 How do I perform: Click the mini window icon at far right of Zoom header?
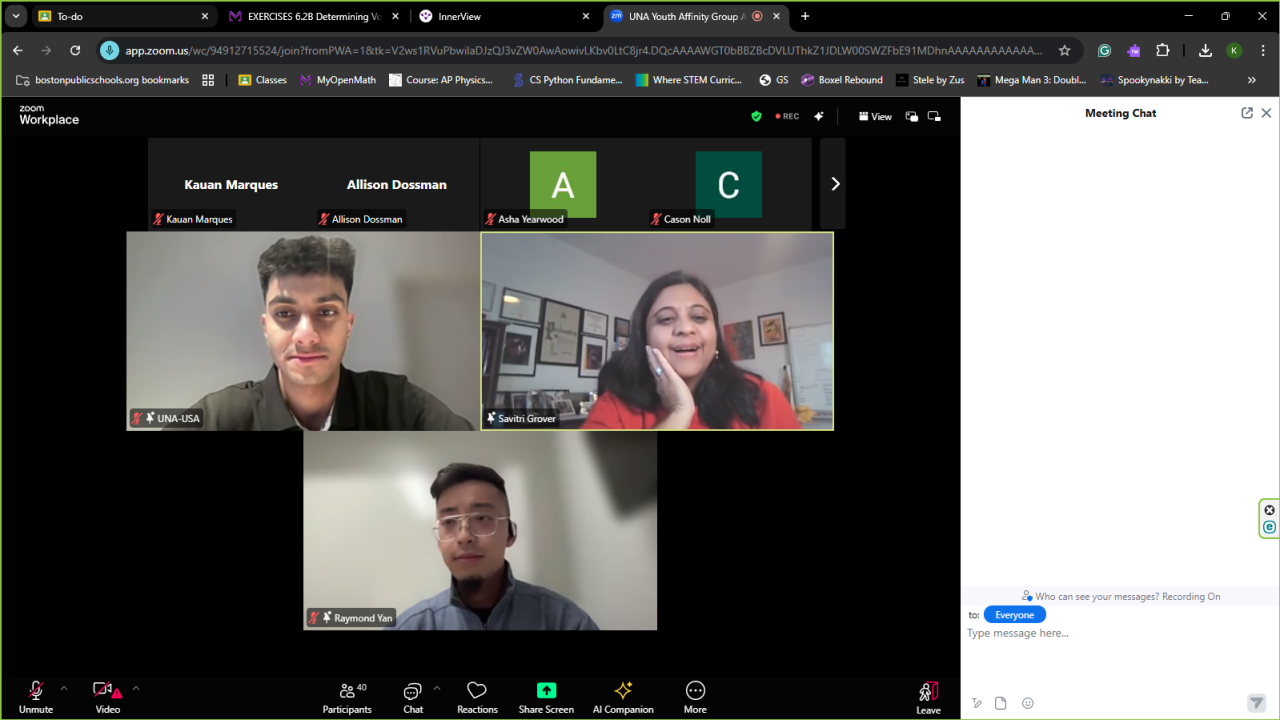pyautogui.click(x=934, y=116)
